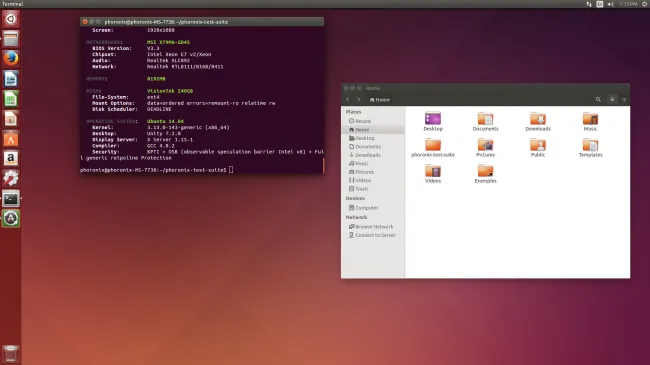Select Home in the Places sidebar
This screenshot has height=365, width=650.
373,129
